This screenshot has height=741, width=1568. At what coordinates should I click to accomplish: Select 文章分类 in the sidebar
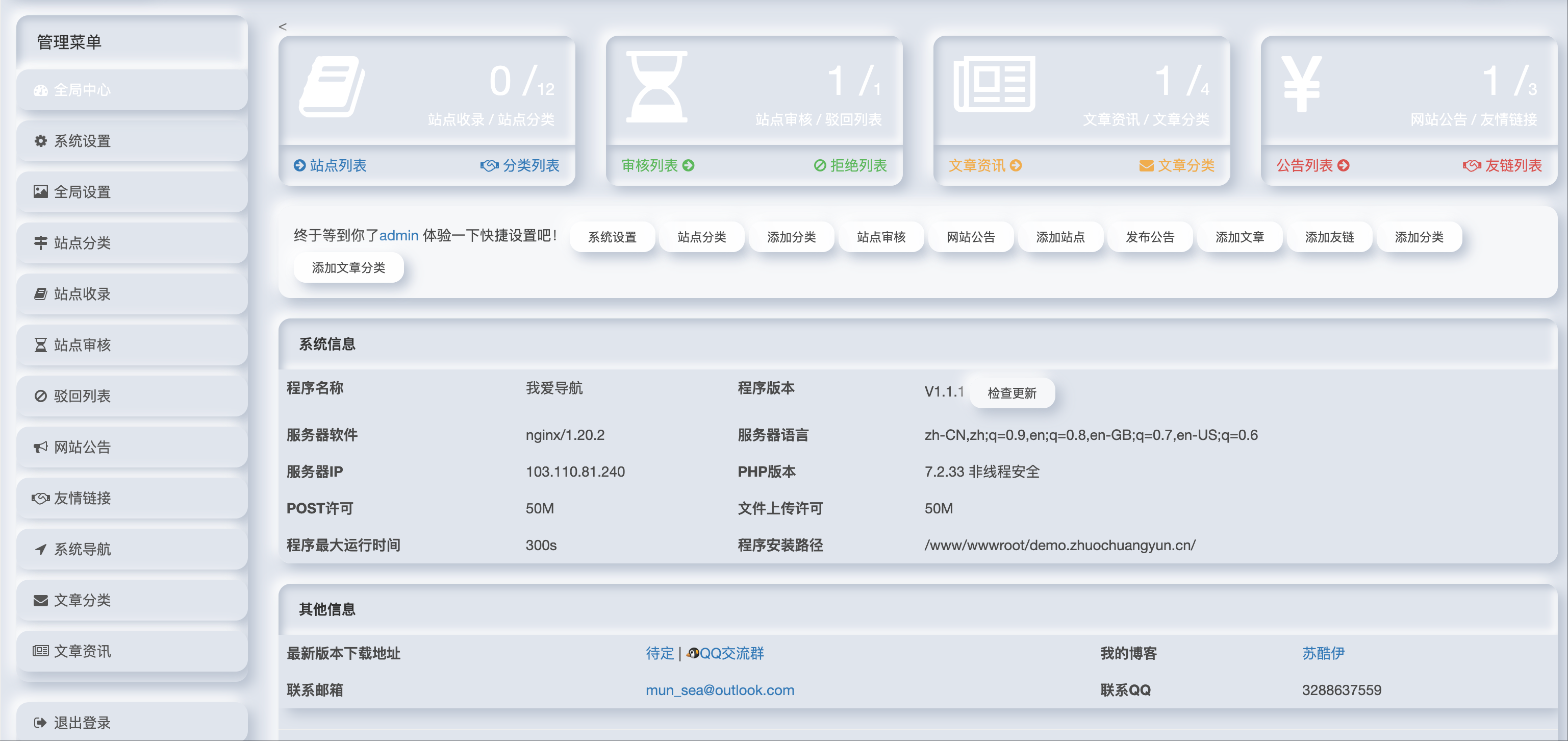132,600
